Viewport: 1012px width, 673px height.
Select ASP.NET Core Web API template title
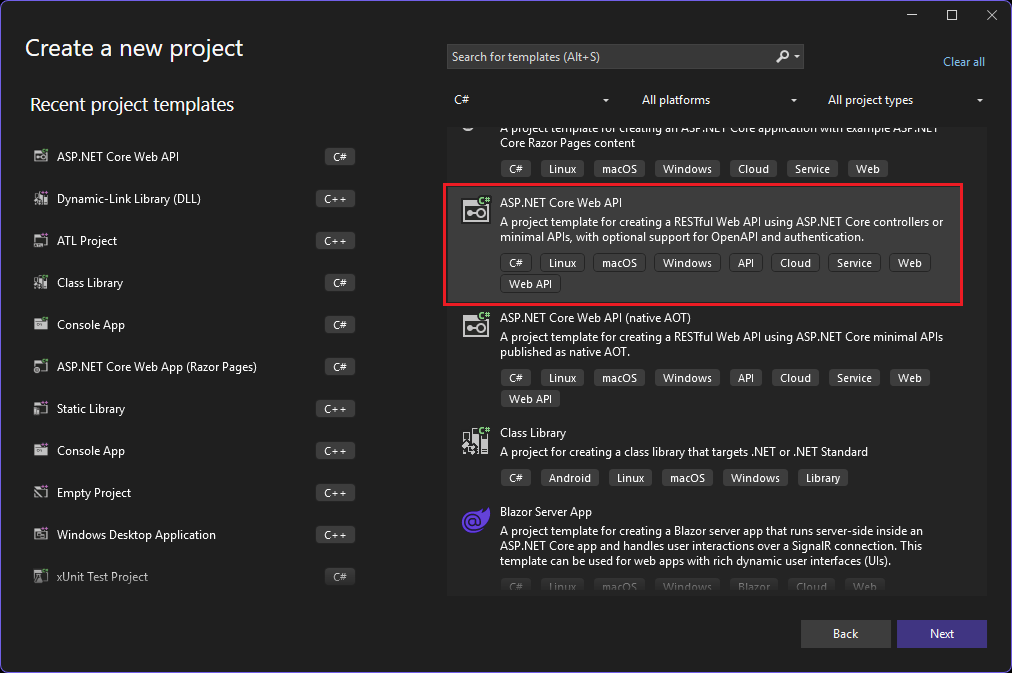click(x=561, y=203)
